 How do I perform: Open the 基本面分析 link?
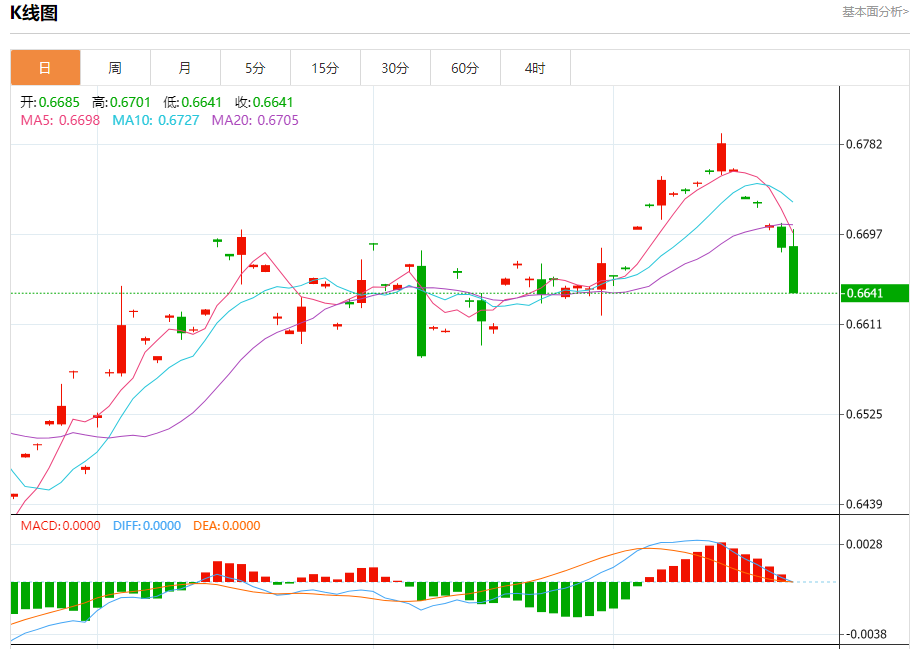875,12
